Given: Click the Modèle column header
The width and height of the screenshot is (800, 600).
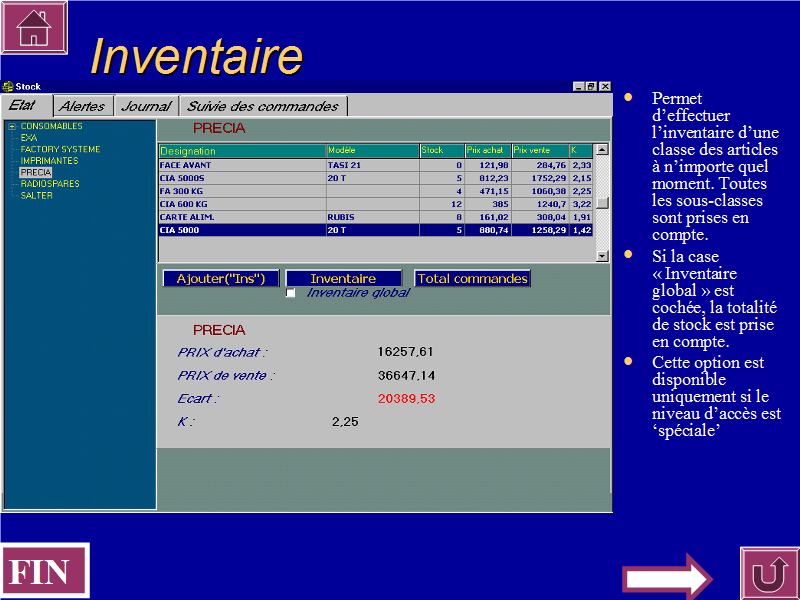Looking at the screenshot, I should 372,151.
